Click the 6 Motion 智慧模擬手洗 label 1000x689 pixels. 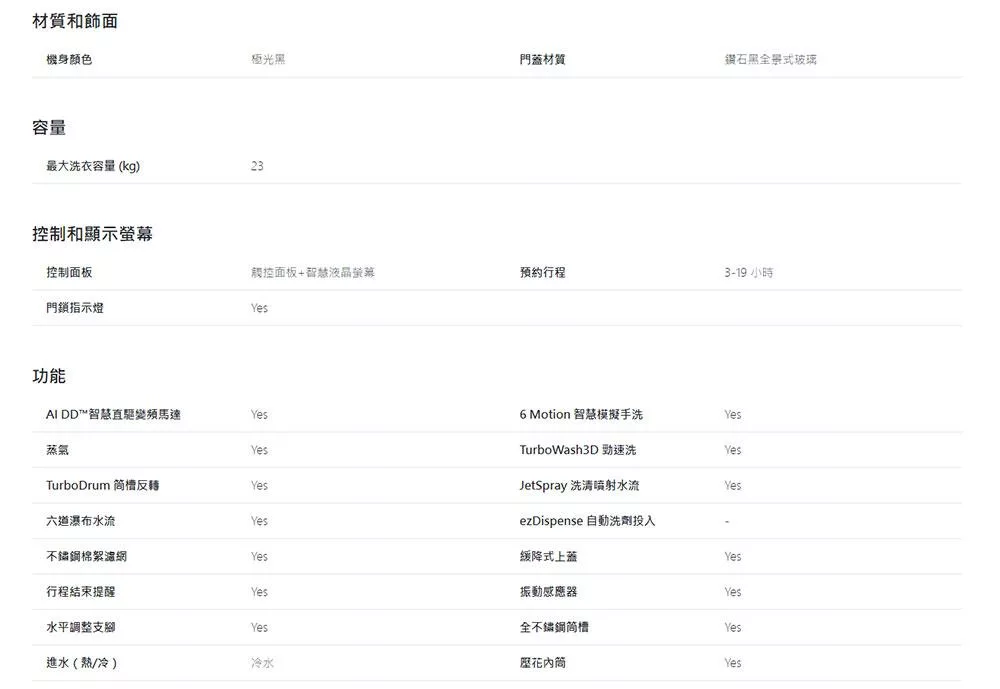coord(581,414)
